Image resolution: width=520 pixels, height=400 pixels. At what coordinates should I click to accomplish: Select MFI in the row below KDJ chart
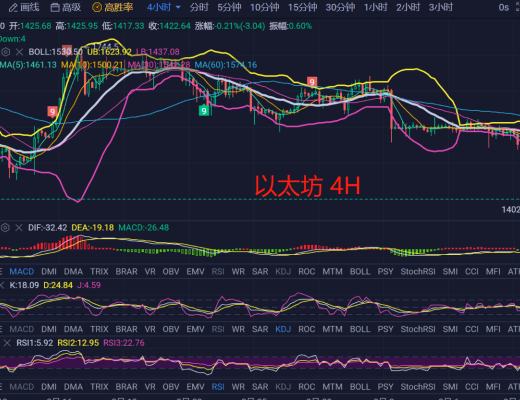point(493,329)
